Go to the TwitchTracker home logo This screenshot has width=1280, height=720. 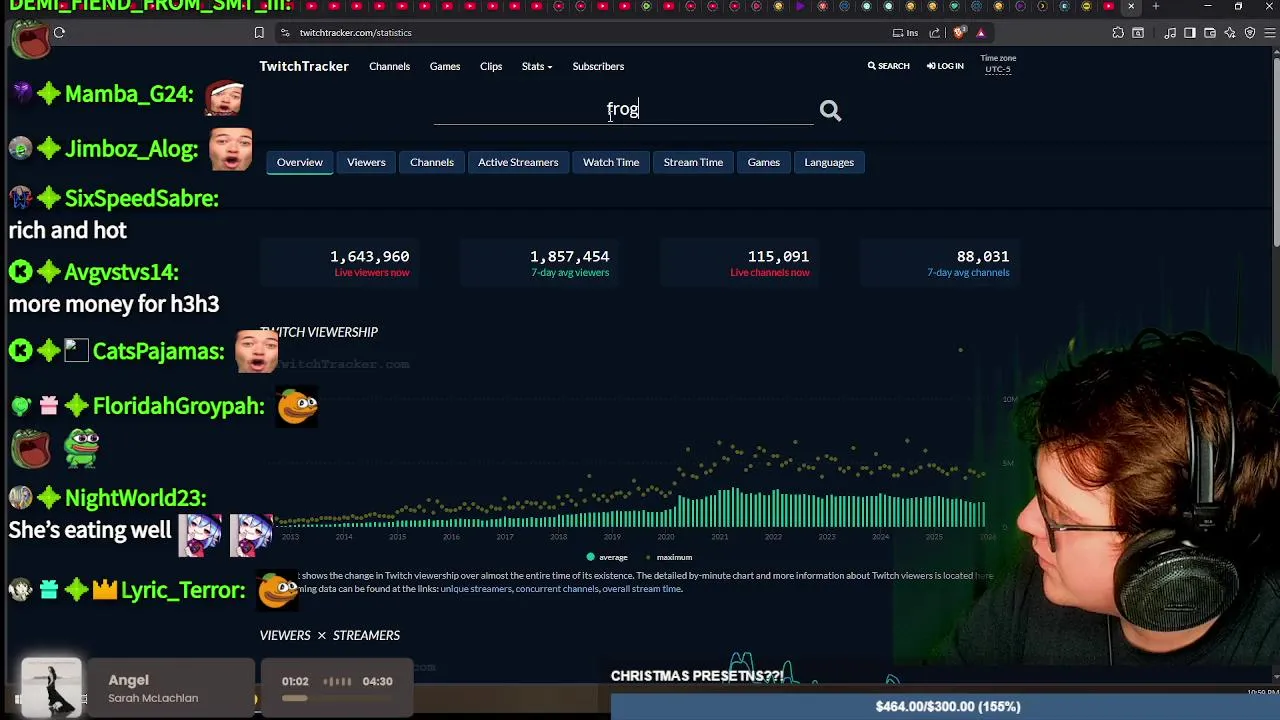point(304,66)
